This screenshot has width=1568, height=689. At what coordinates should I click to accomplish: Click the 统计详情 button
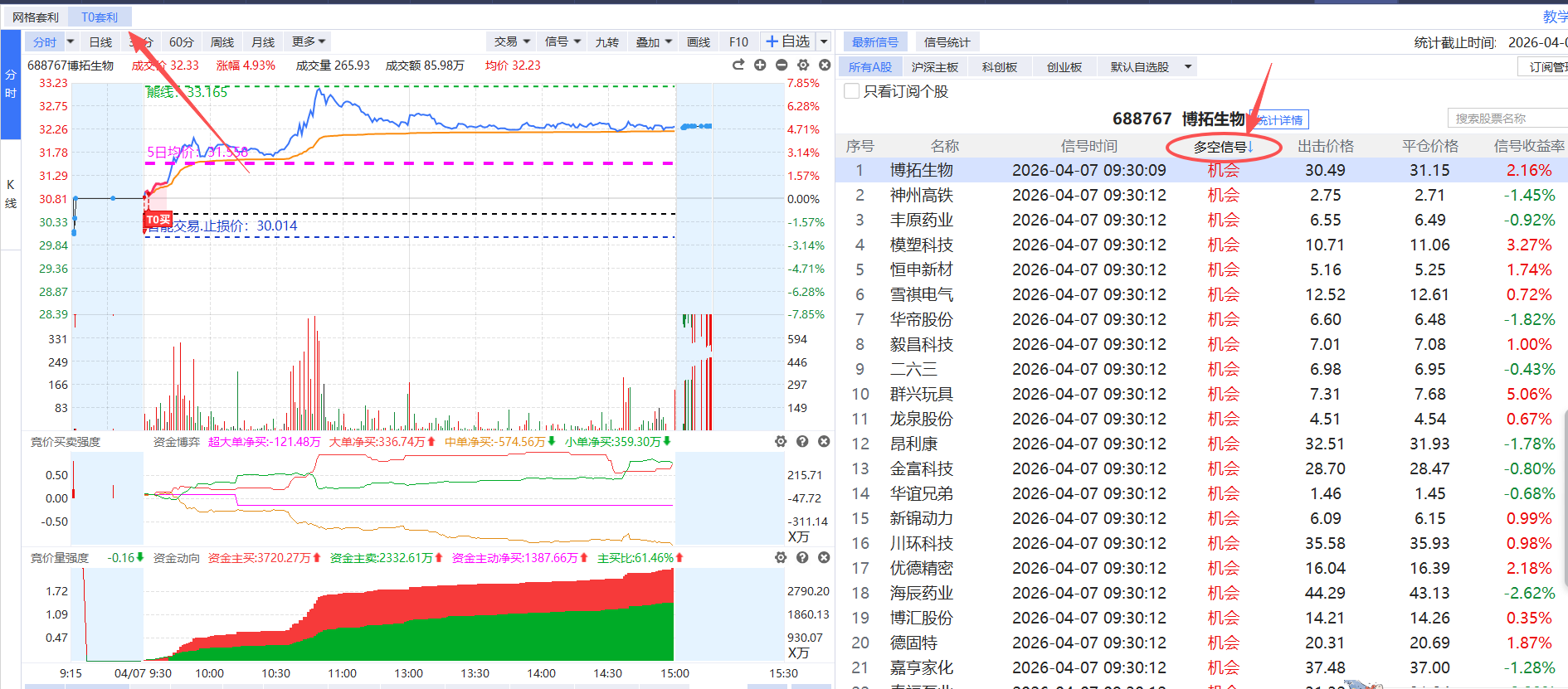(1280, 120)
